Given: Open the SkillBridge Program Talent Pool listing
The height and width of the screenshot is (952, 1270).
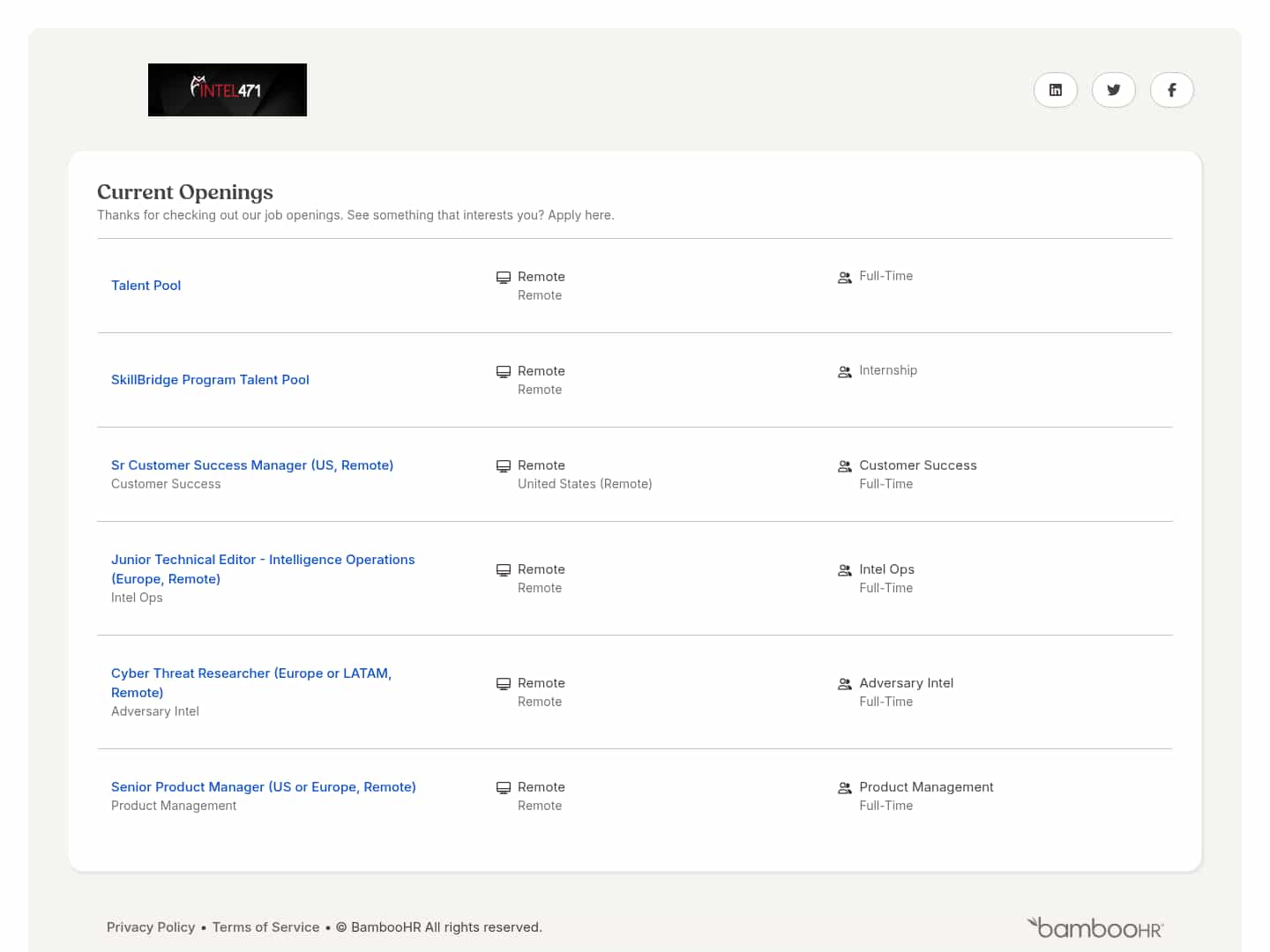Looking at the screenshot, I should 210,379.
